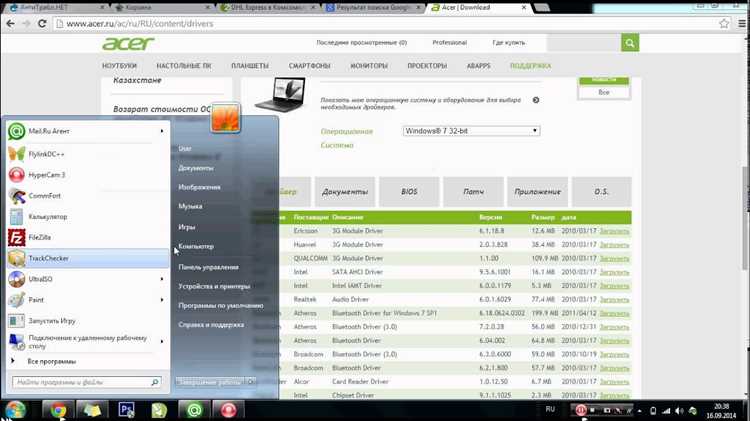The width and height of the screenshot is (750, 421).
Task: Expand the Paint recent files arrow
Action: (x=162, y=300)
